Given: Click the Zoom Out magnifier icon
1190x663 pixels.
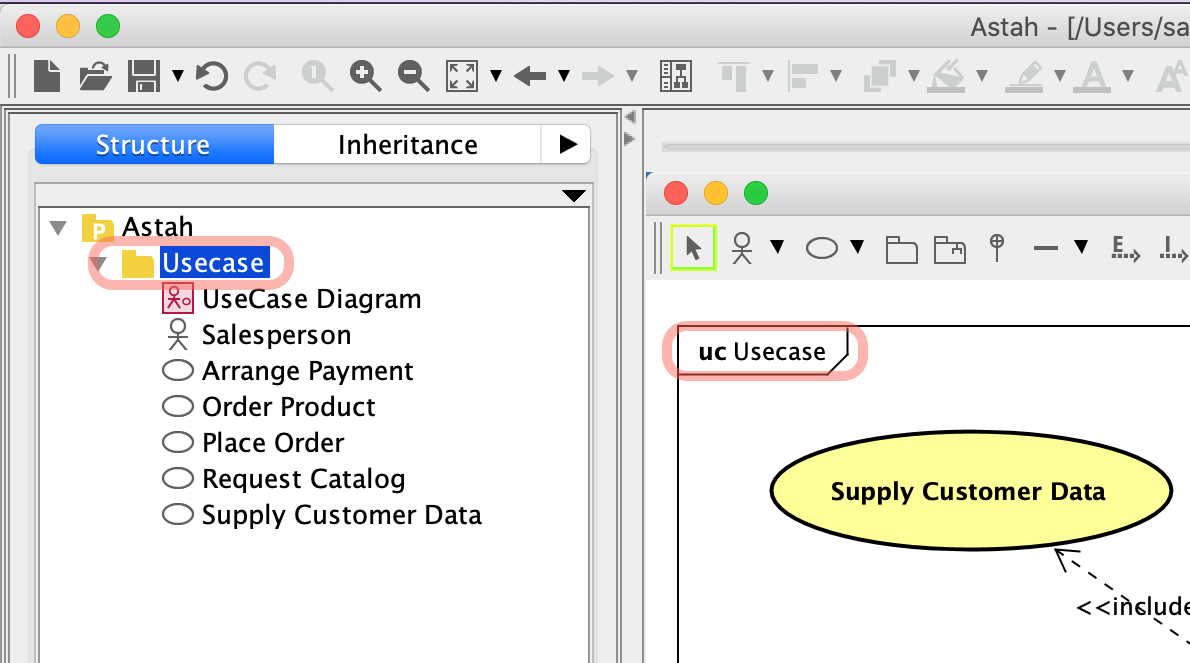Looking at the screenshot, I should point(413,75).
